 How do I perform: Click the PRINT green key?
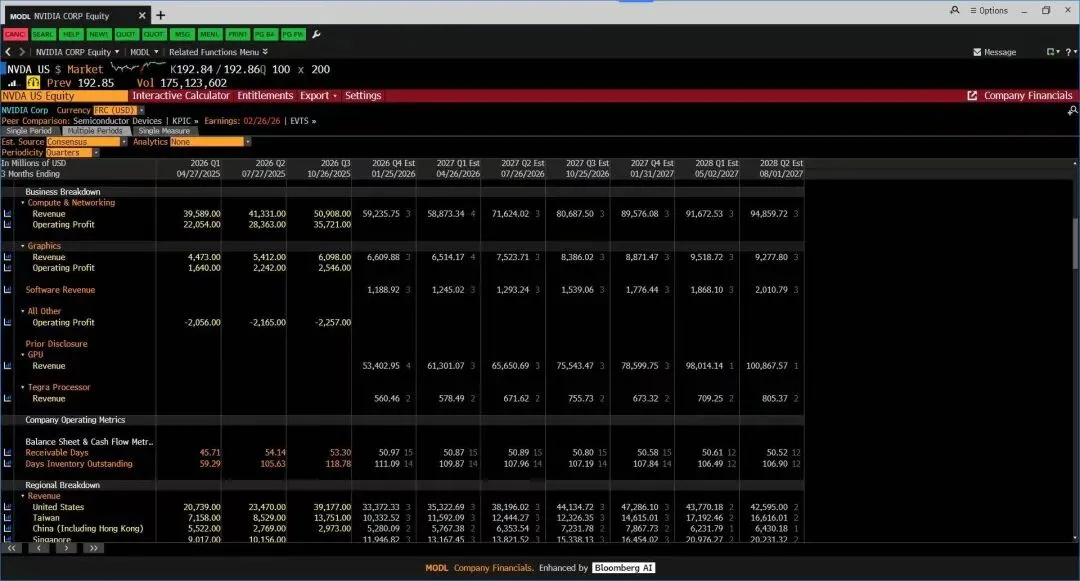(238, 34)
